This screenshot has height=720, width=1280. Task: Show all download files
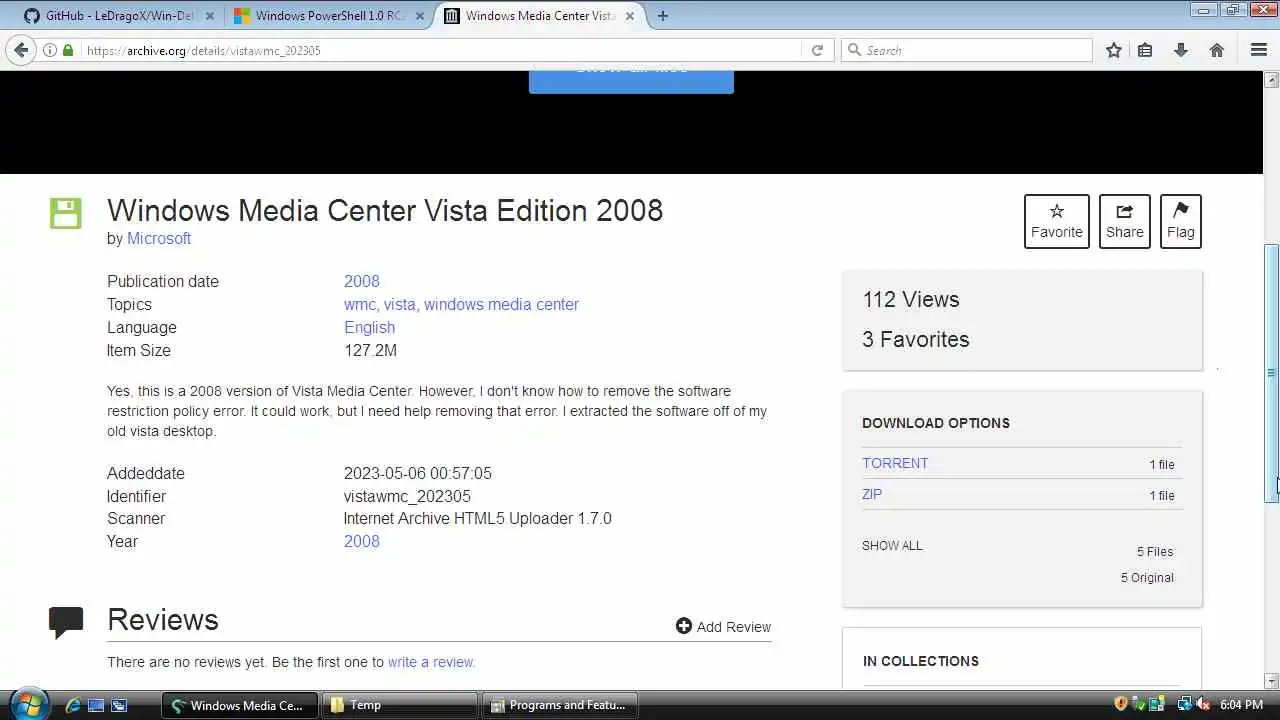point(892,545)
